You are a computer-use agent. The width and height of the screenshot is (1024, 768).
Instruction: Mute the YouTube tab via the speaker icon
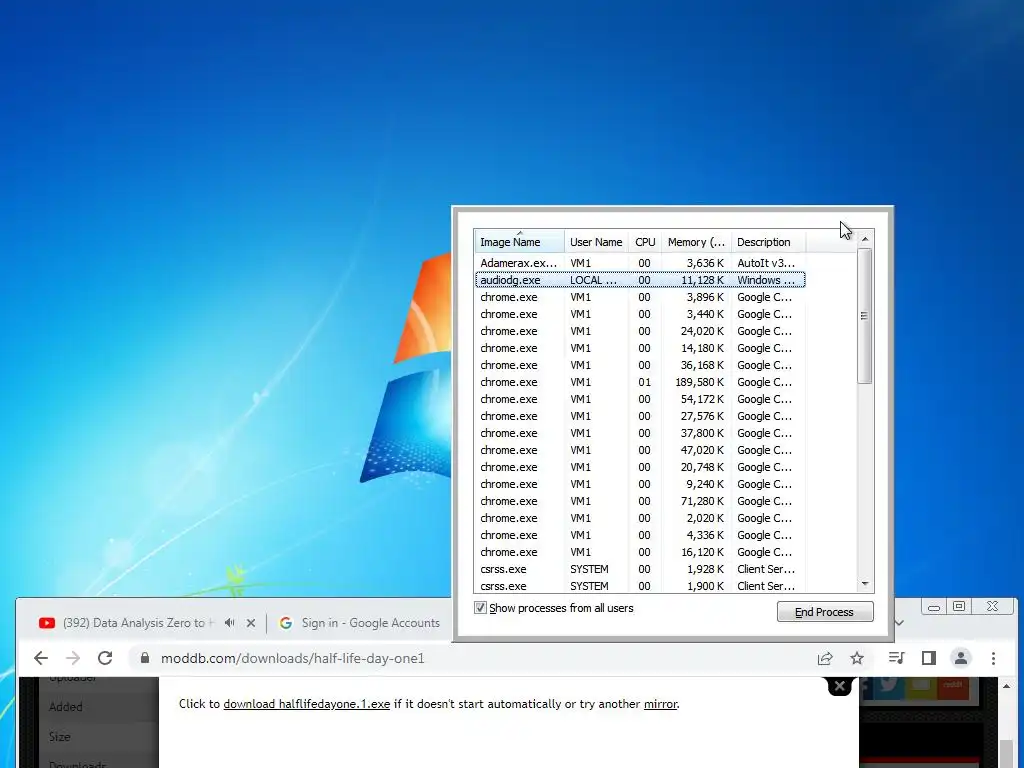coord(229,623)
